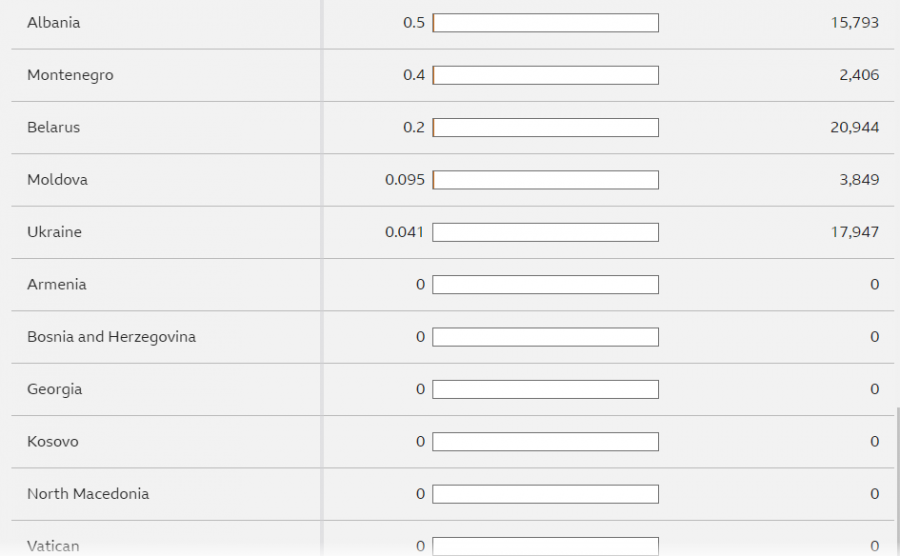Select the Moldova row label
This screenshot has width=900, height=556.
point(57,180)
